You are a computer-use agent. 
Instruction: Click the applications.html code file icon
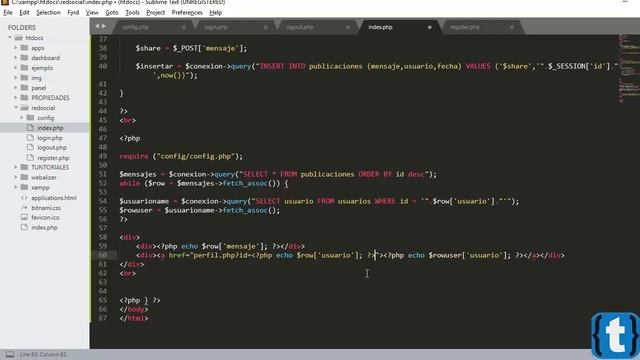point(24,198)
